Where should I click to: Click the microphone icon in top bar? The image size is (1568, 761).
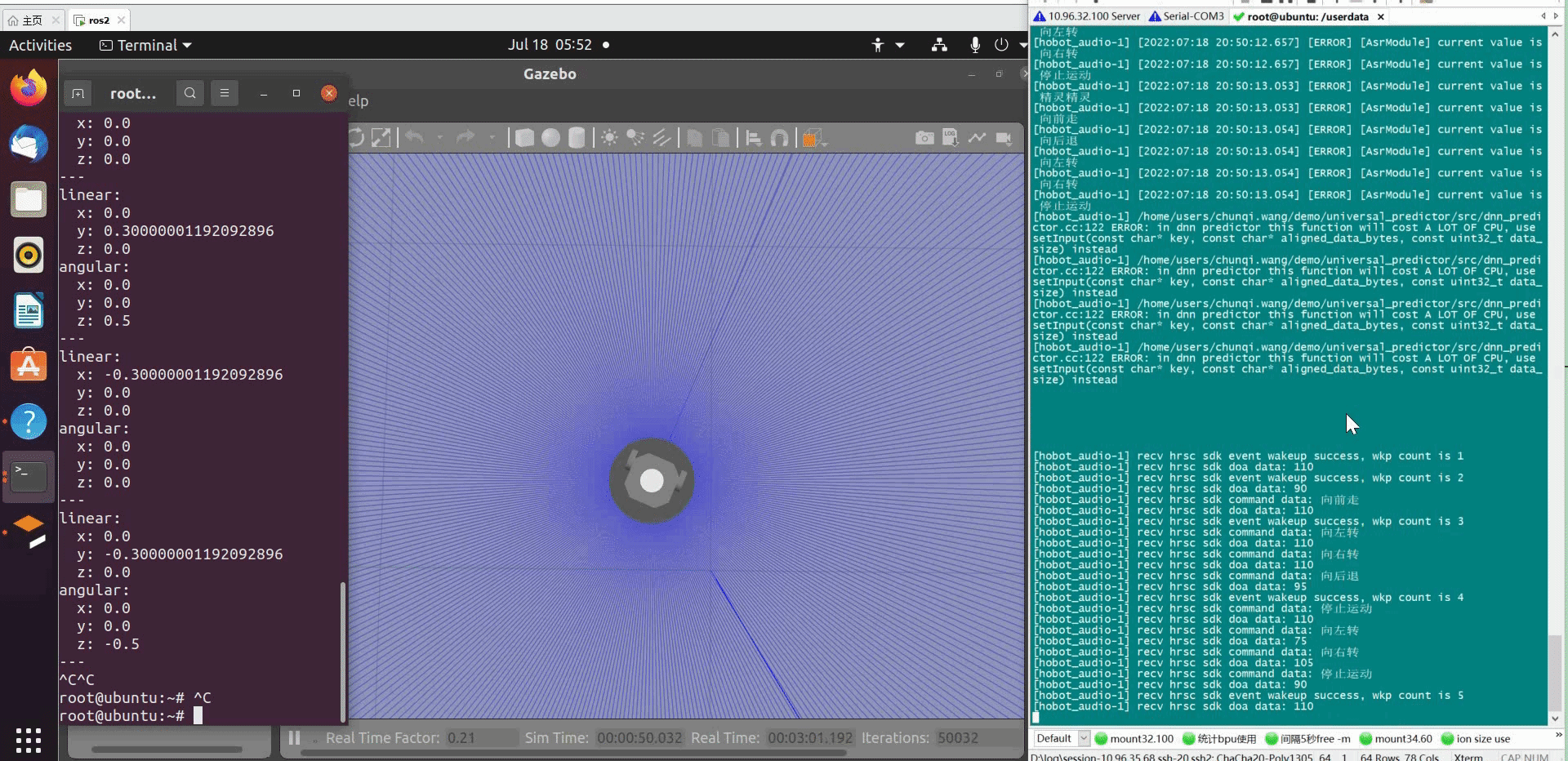point(975,45)
